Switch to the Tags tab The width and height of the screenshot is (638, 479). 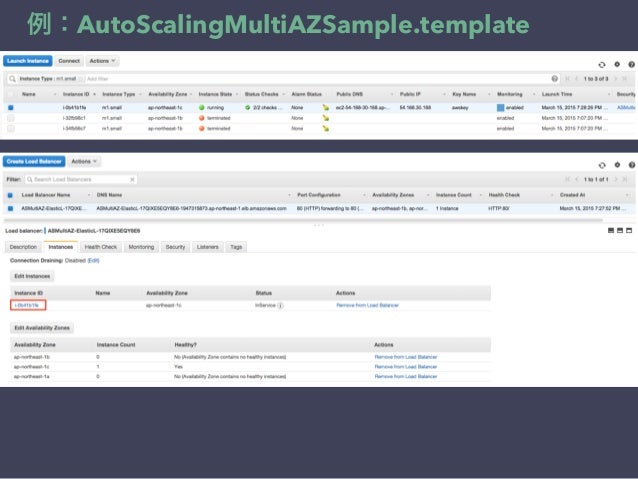pos(236,247)
